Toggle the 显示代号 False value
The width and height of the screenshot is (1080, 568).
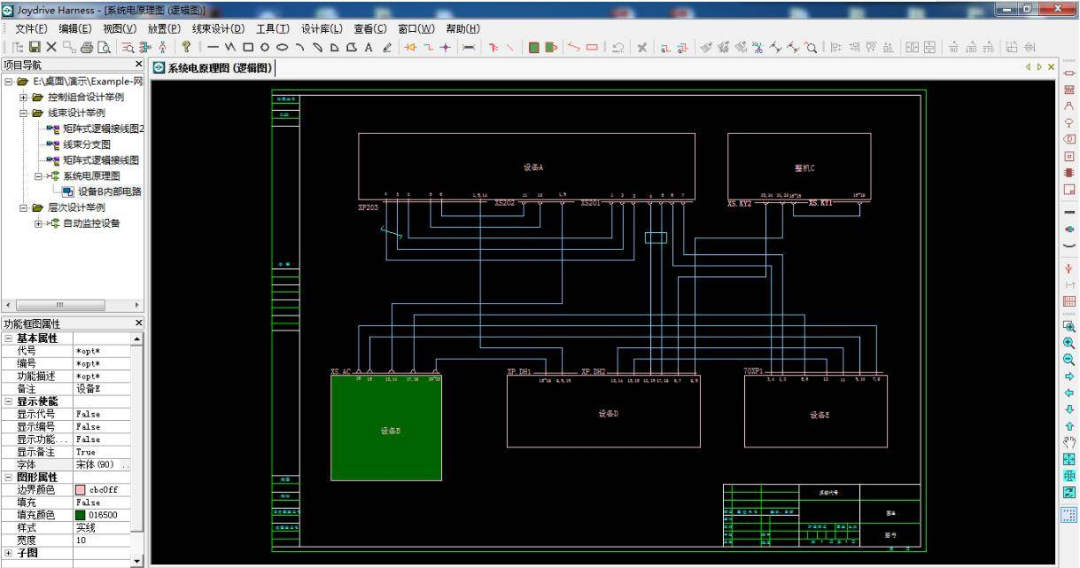(88, 413)
